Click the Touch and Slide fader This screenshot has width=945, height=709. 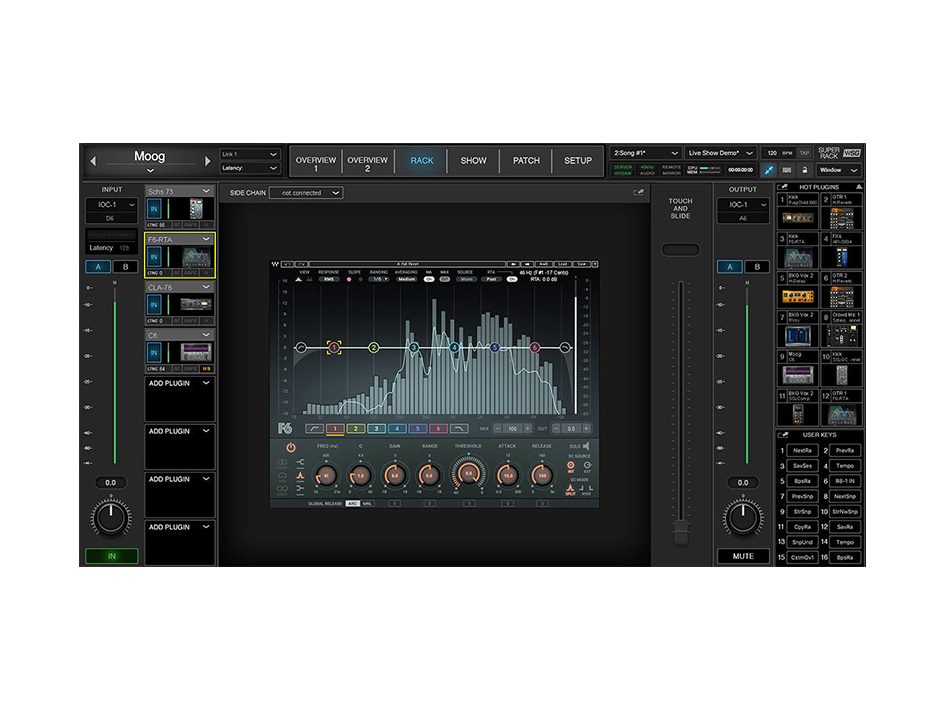tap(681, 532)
